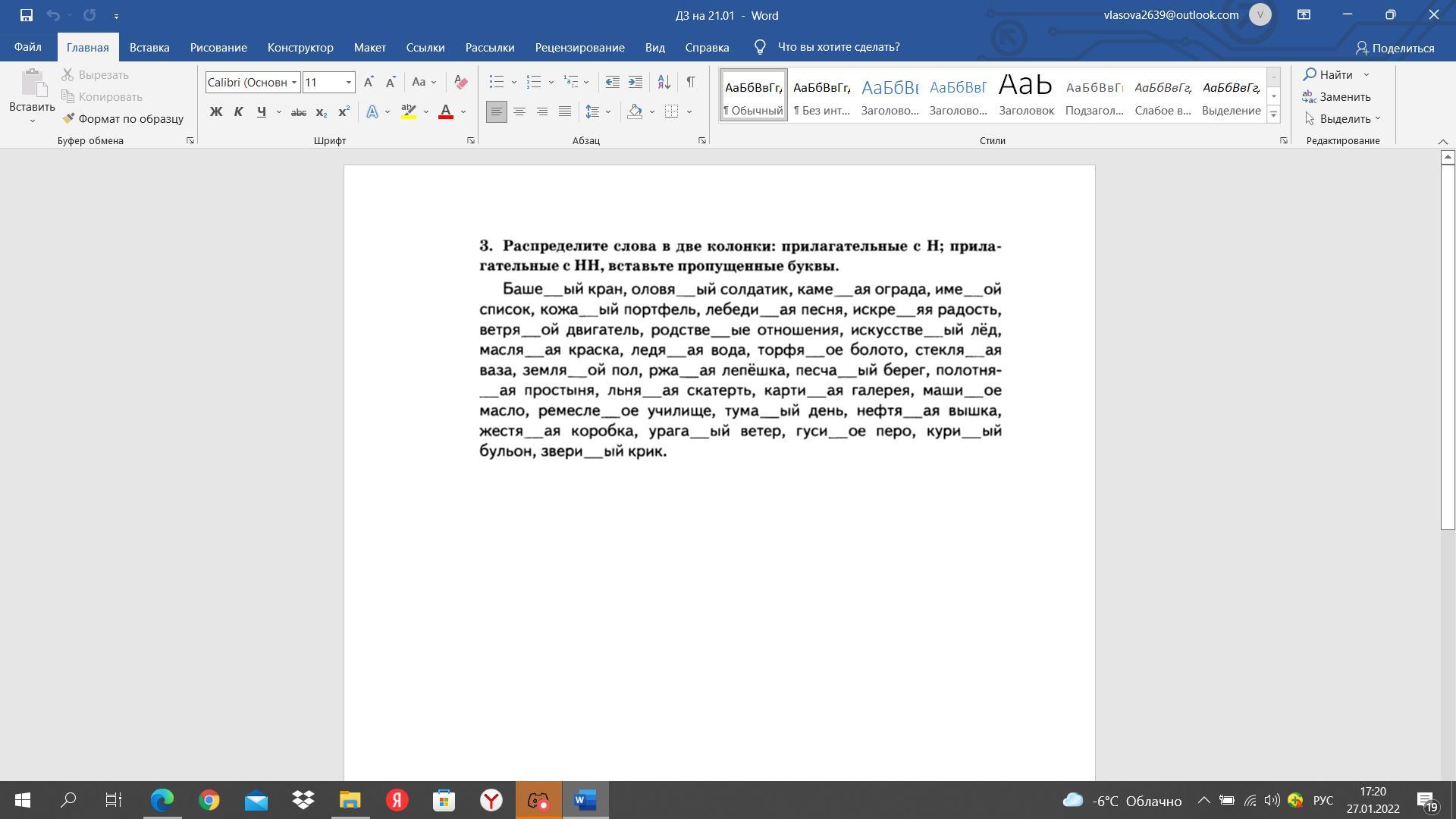Screen dimensions: 1456x819
Task: Expand the font size dropdown
Action: [x=349, y=82]
